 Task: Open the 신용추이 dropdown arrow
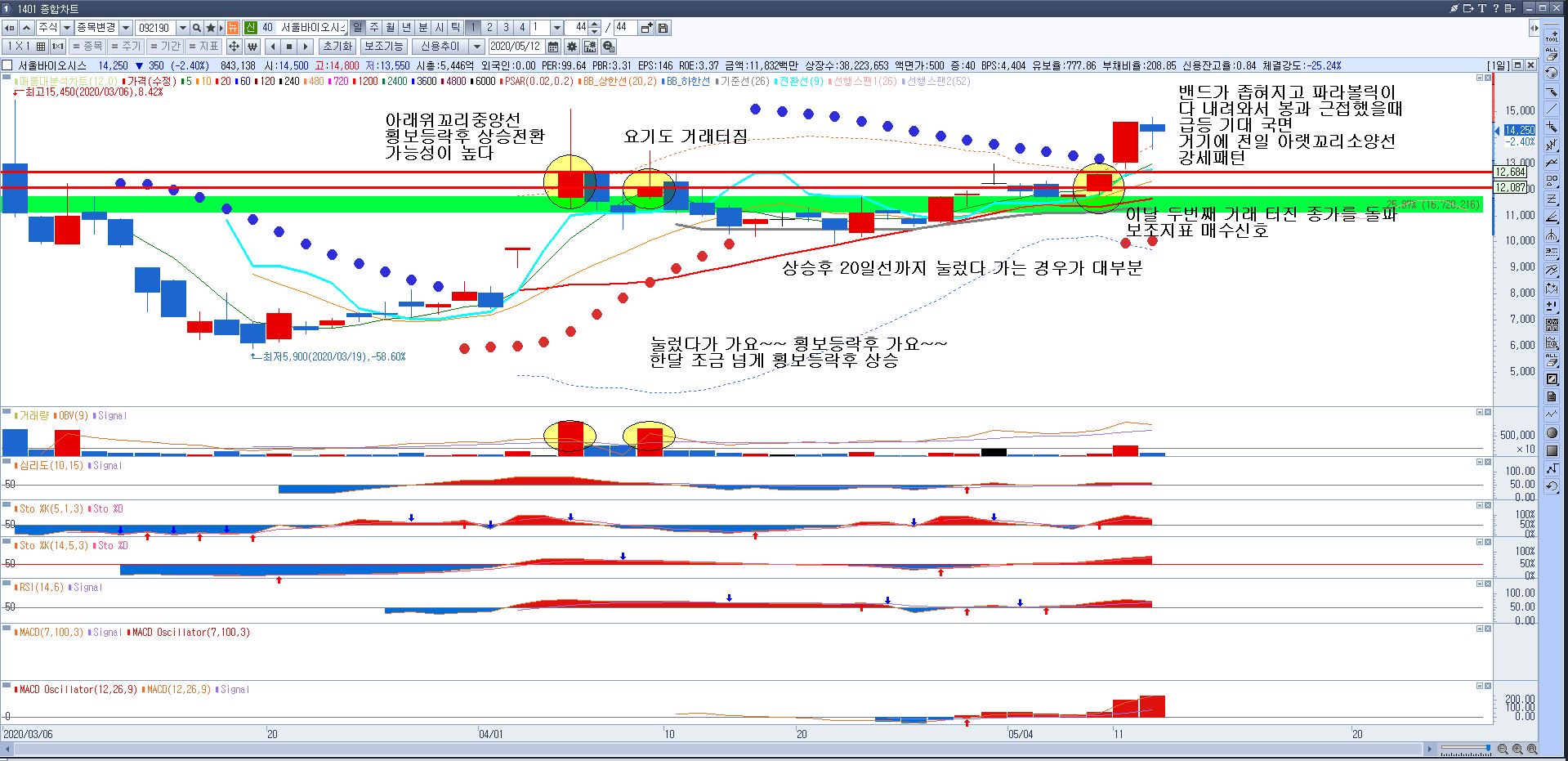[478, 47]
